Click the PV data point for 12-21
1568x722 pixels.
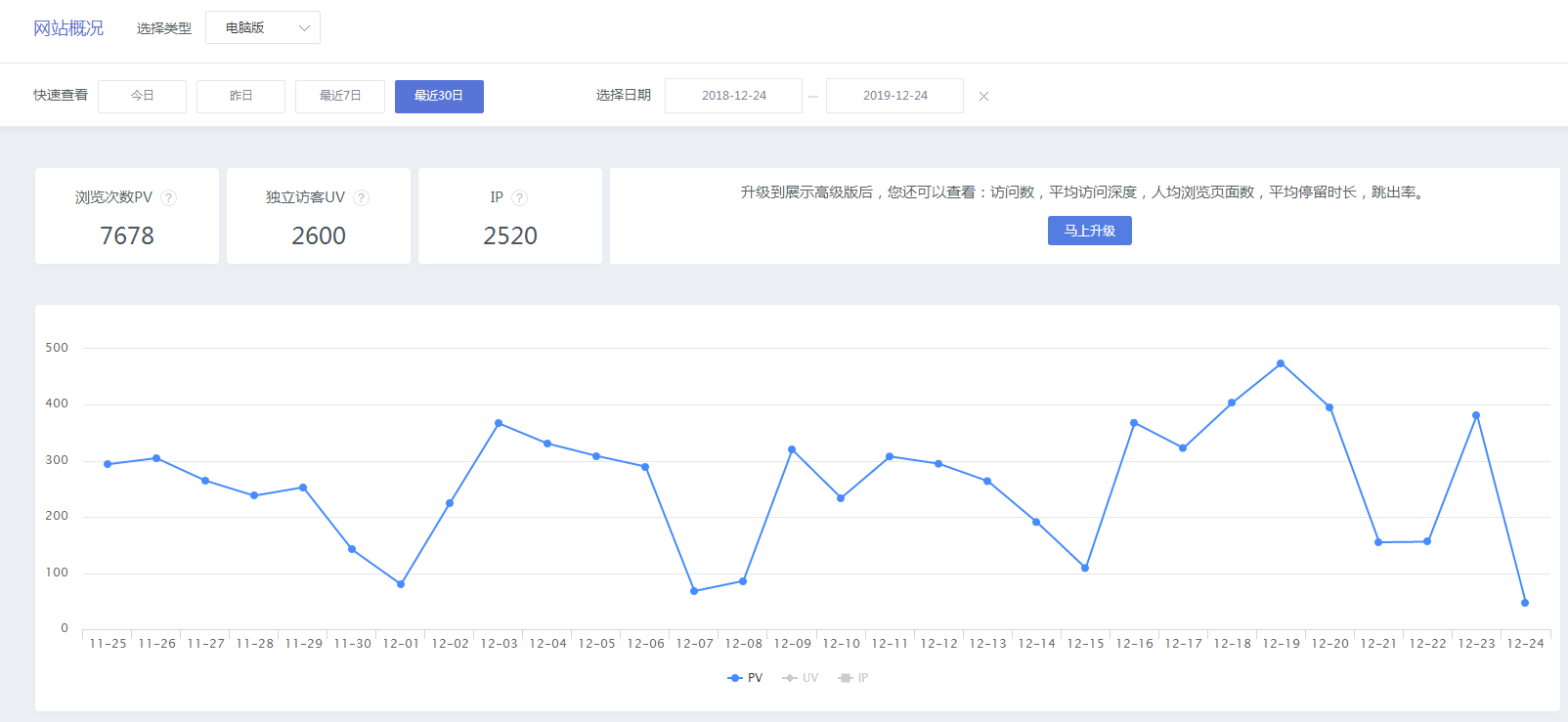click(1378, 542)
